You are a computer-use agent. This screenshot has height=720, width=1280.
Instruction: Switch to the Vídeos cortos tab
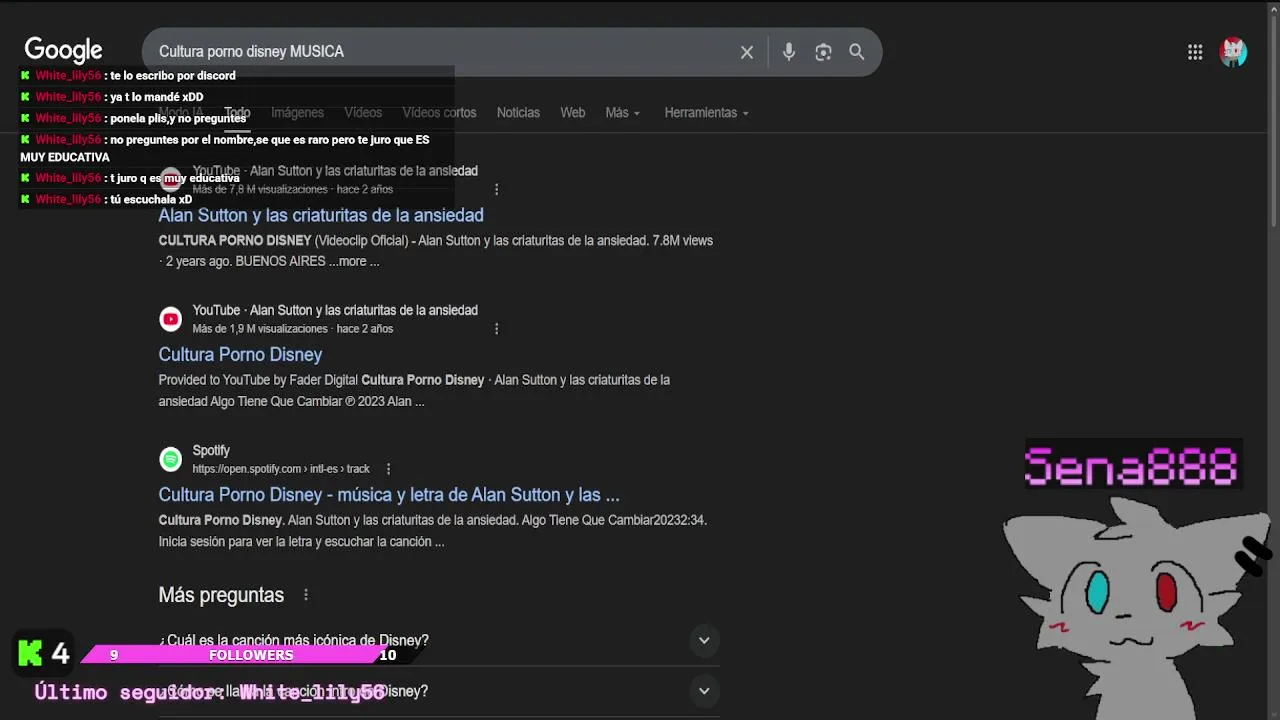click(439, 113)
